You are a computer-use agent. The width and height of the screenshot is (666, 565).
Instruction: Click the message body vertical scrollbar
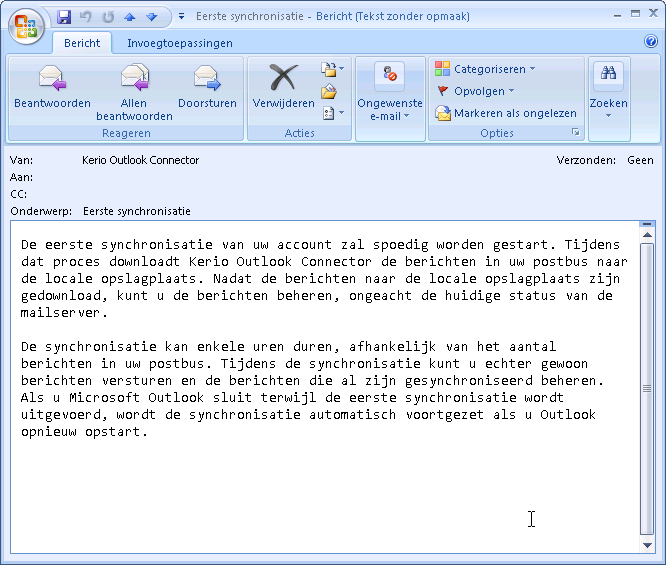[x=647, y=388]
